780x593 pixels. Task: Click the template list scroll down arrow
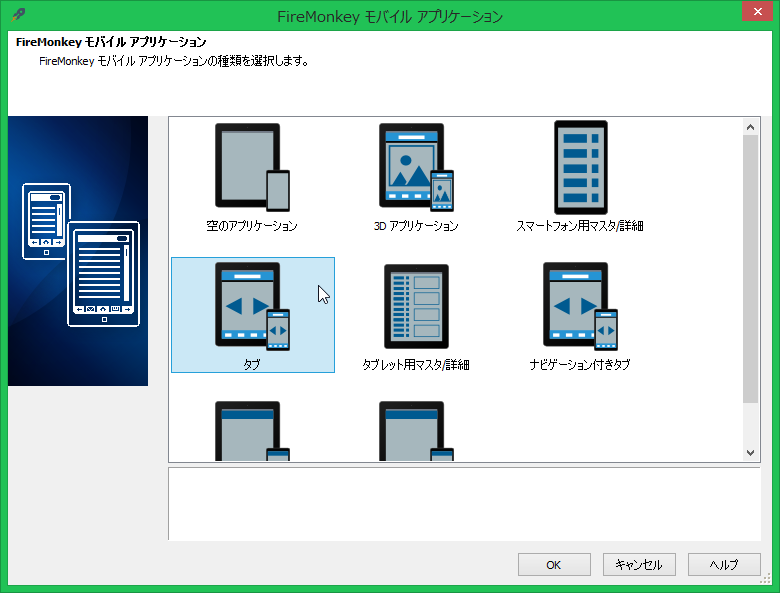coord(751,452)
